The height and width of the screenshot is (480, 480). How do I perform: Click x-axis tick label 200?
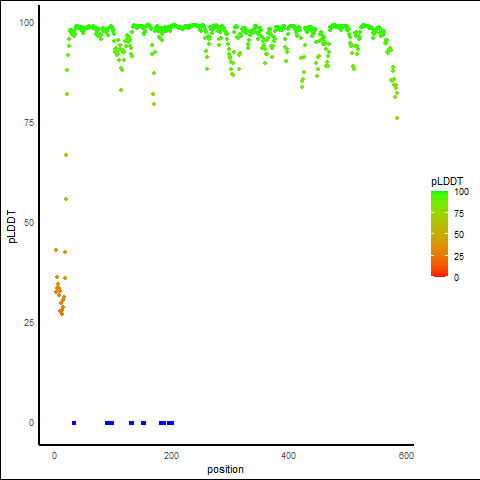pyautogui.click(x=171, y=456)
